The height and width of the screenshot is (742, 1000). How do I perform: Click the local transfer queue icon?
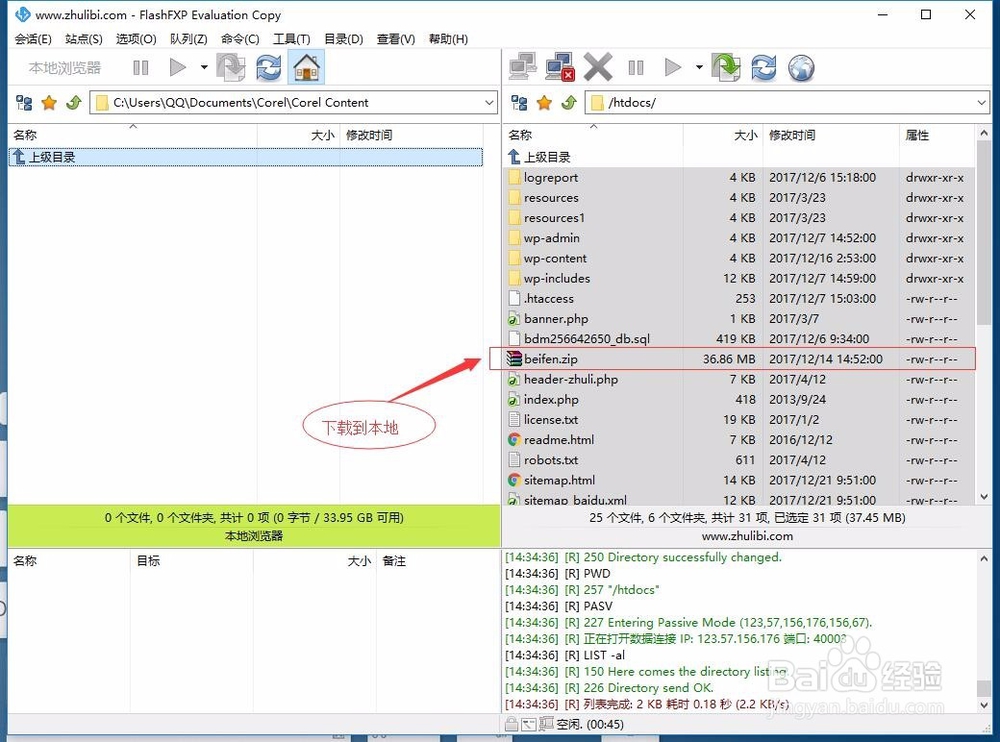pyautogui.click(x=231, y=67)
